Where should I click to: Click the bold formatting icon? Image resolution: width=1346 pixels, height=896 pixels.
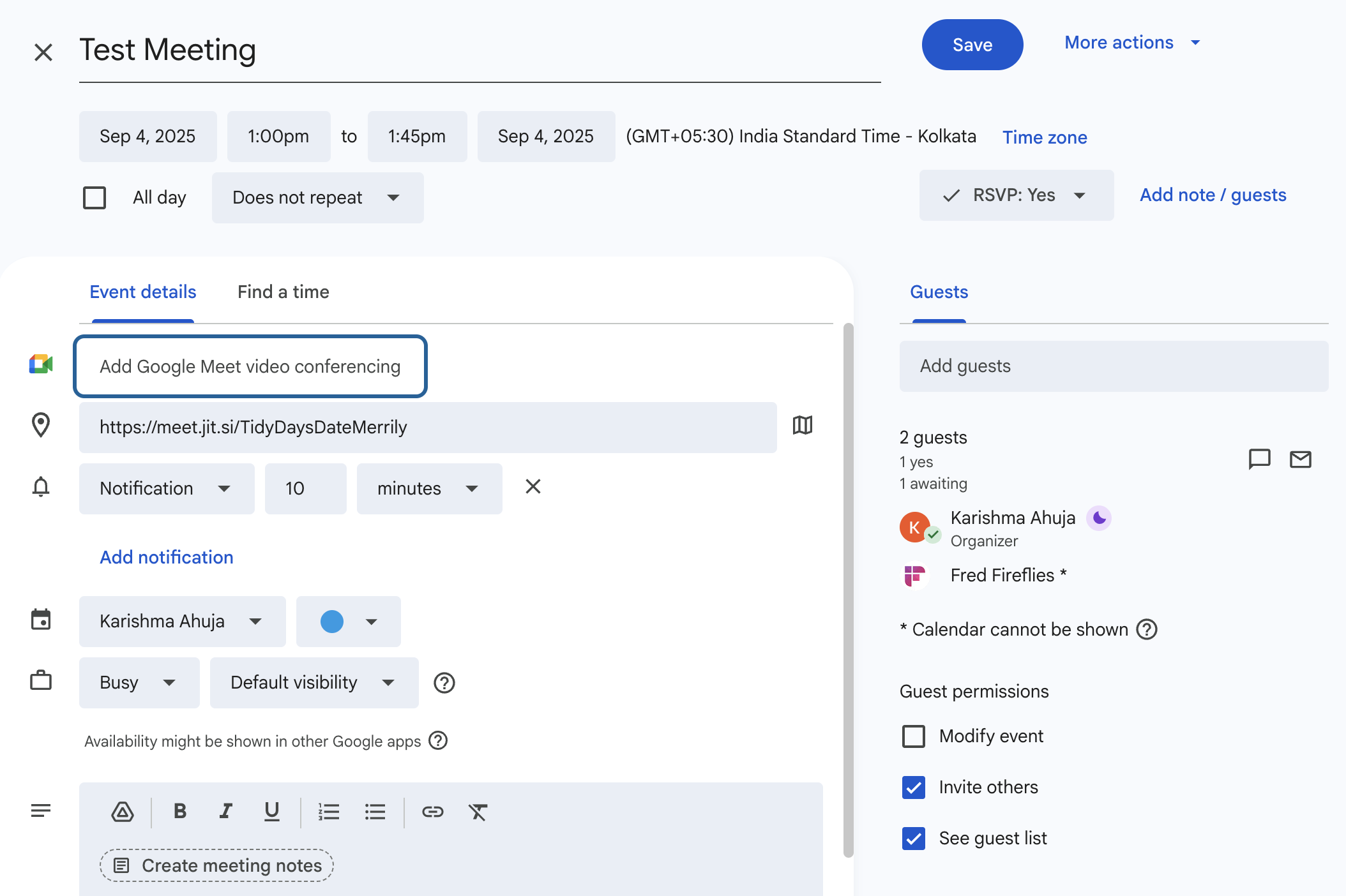pyautogui.click(x=180, y=811)
